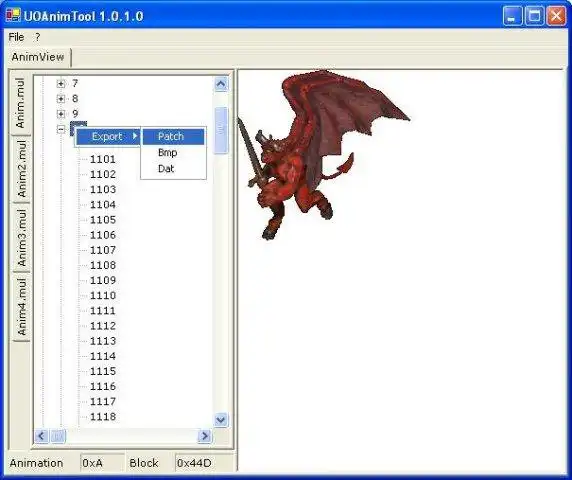Collapse the expanded tree node below 9
The height and width of the screenshot is (480, 572).
[61, 129]
